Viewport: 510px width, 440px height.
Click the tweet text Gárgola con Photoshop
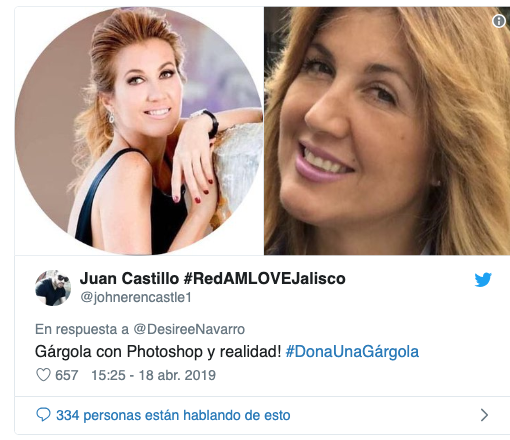pos(119,352)
